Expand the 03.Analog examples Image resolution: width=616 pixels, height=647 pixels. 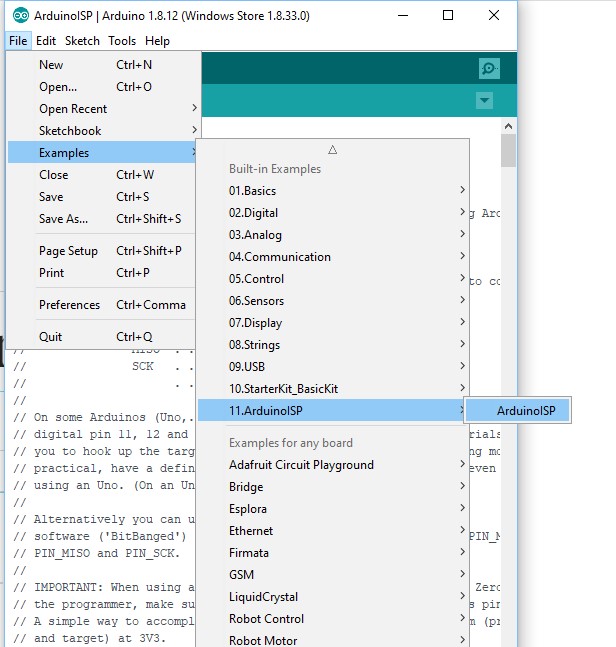coord(333,235)
